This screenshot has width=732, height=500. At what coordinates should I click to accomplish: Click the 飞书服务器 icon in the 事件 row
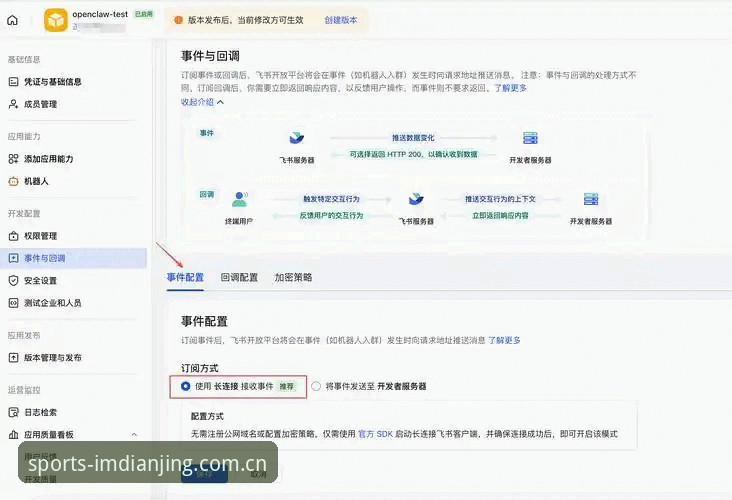point(296,138)
